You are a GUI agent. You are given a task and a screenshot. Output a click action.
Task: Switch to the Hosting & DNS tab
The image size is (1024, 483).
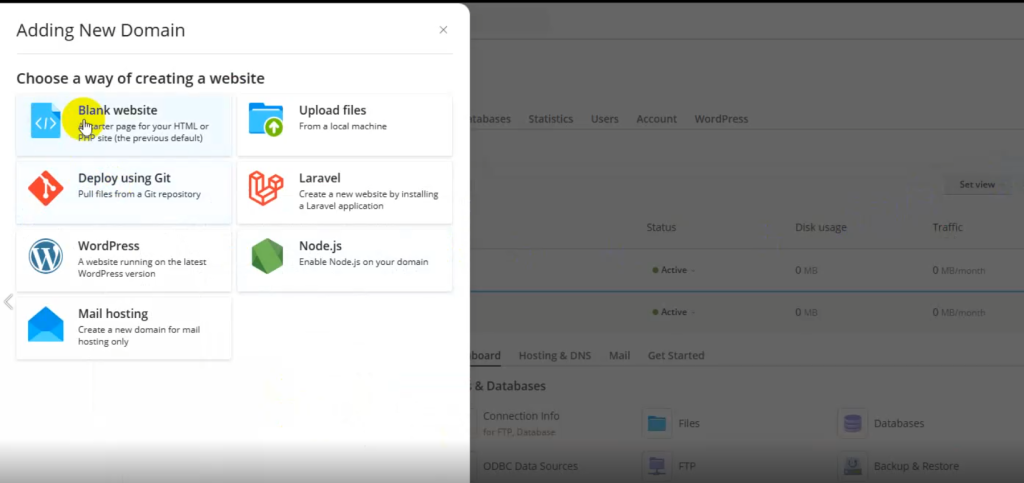555,355
